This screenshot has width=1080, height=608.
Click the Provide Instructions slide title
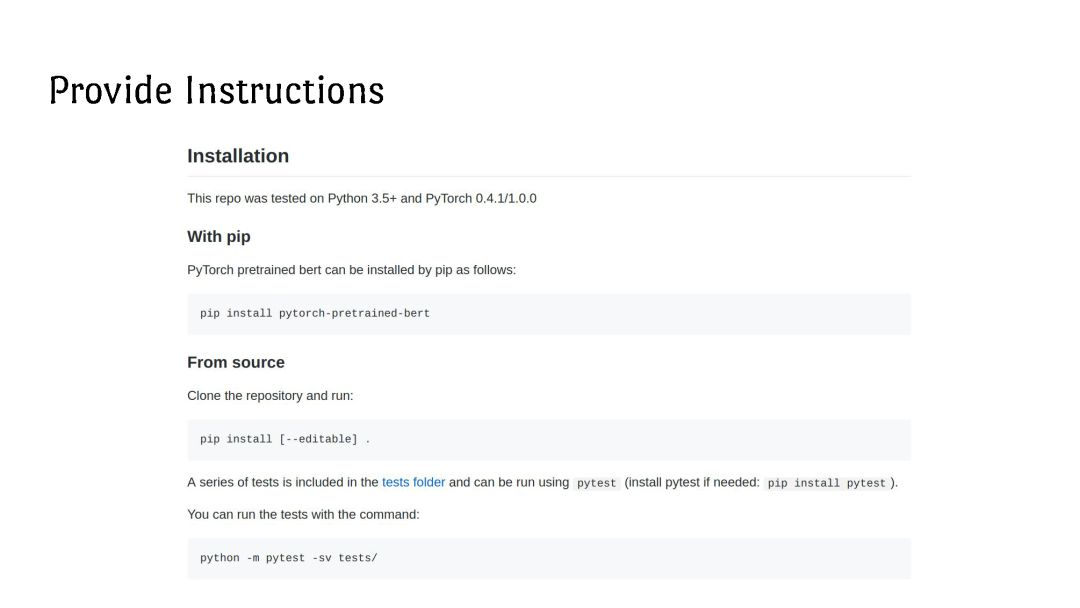[216, 90]
